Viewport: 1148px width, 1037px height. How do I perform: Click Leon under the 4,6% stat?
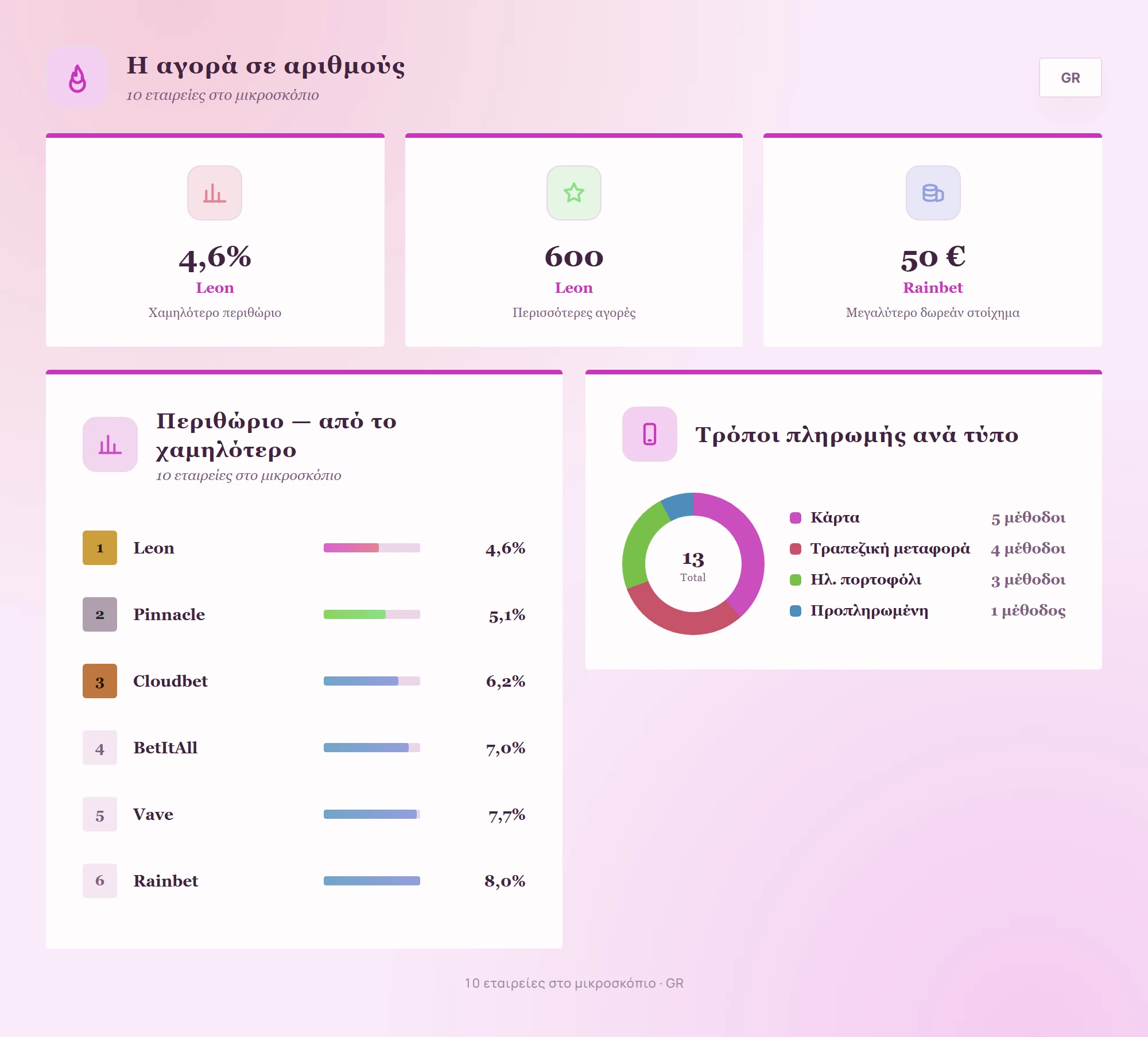tap(215, 288)
